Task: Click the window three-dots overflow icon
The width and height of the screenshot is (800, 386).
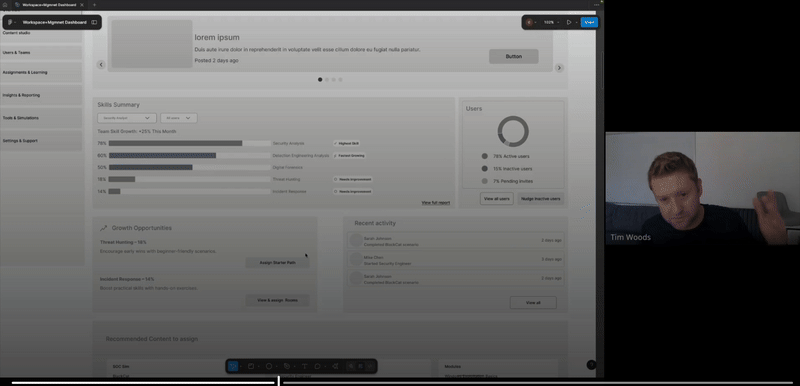Action: click(x=596, y=5)
